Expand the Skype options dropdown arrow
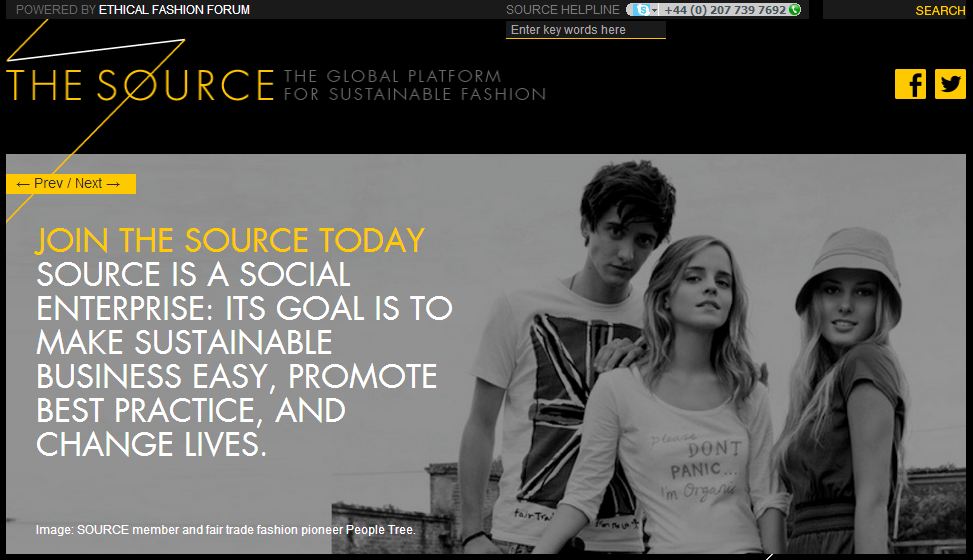This screenshot has width=973, height=560. click(x=654, y=11)
